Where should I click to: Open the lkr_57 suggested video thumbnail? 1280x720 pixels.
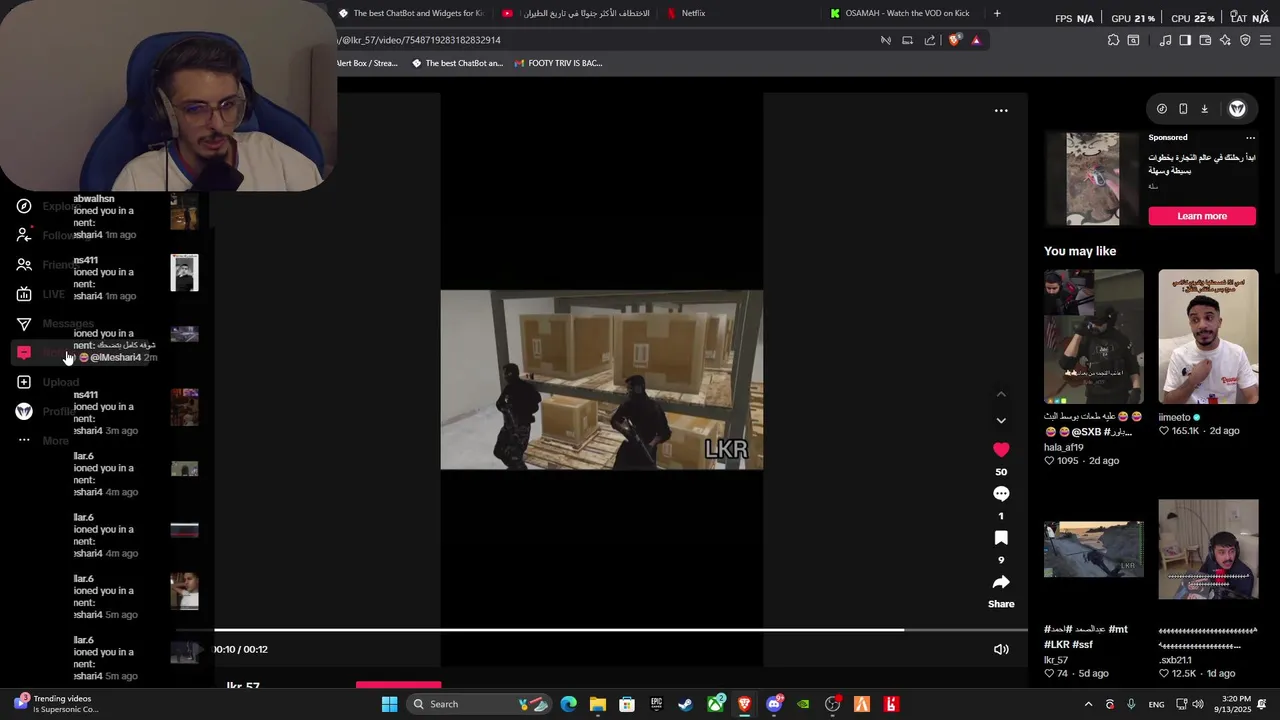point(1093,549)
